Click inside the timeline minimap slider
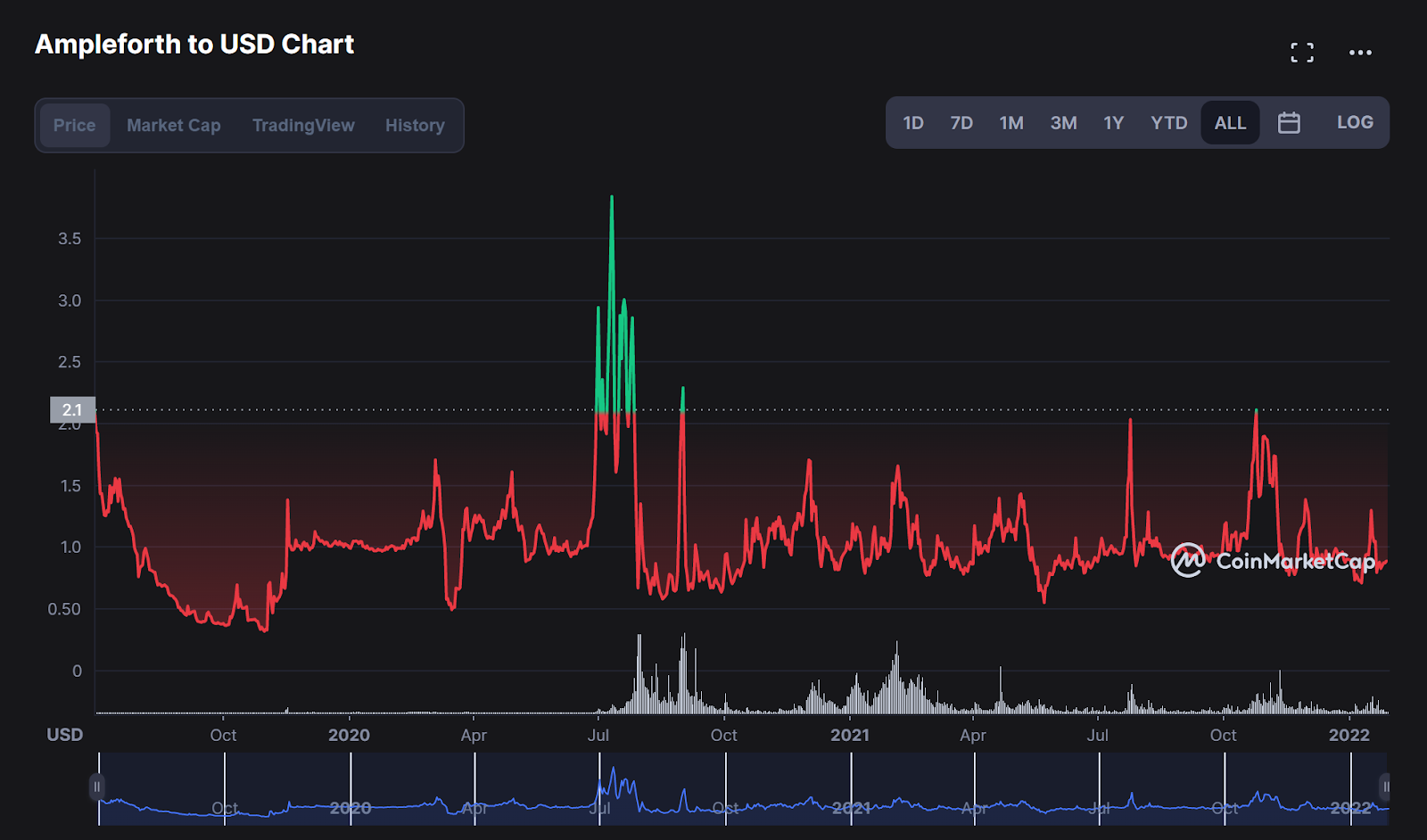 (x=740, y=789)
